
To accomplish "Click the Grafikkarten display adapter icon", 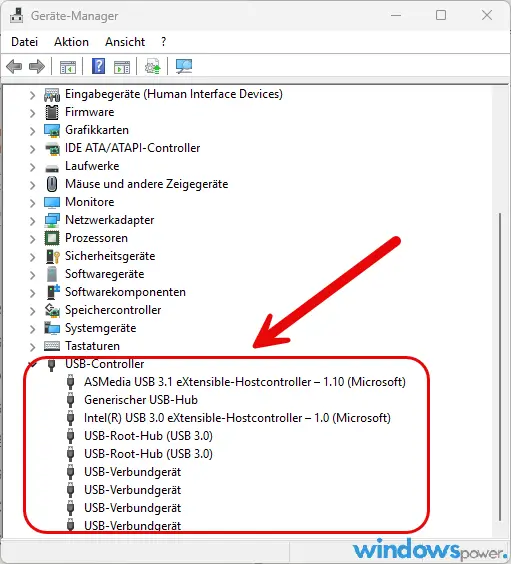I will pos(52,131).
